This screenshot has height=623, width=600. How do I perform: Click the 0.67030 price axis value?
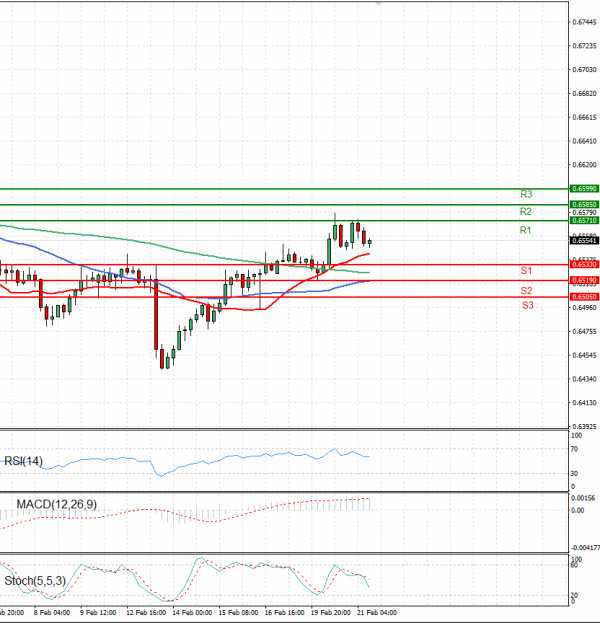584,70
